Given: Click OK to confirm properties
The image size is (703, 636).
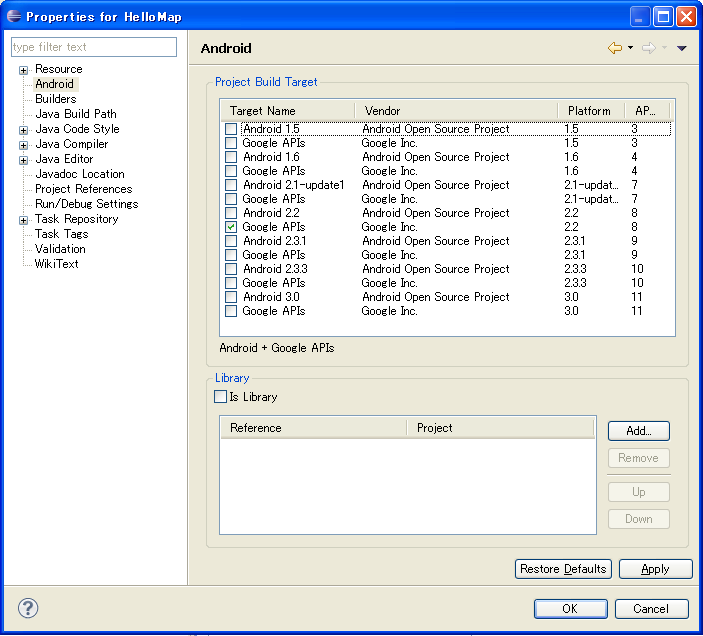Looking at the screenshot, I should (570, 609).
